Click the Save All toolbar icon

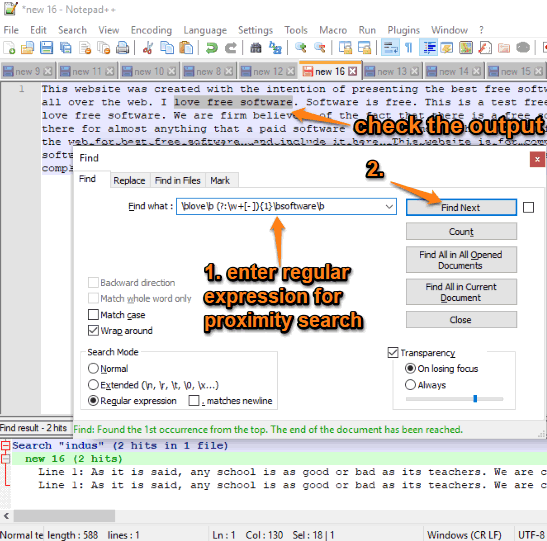(65, 48)
